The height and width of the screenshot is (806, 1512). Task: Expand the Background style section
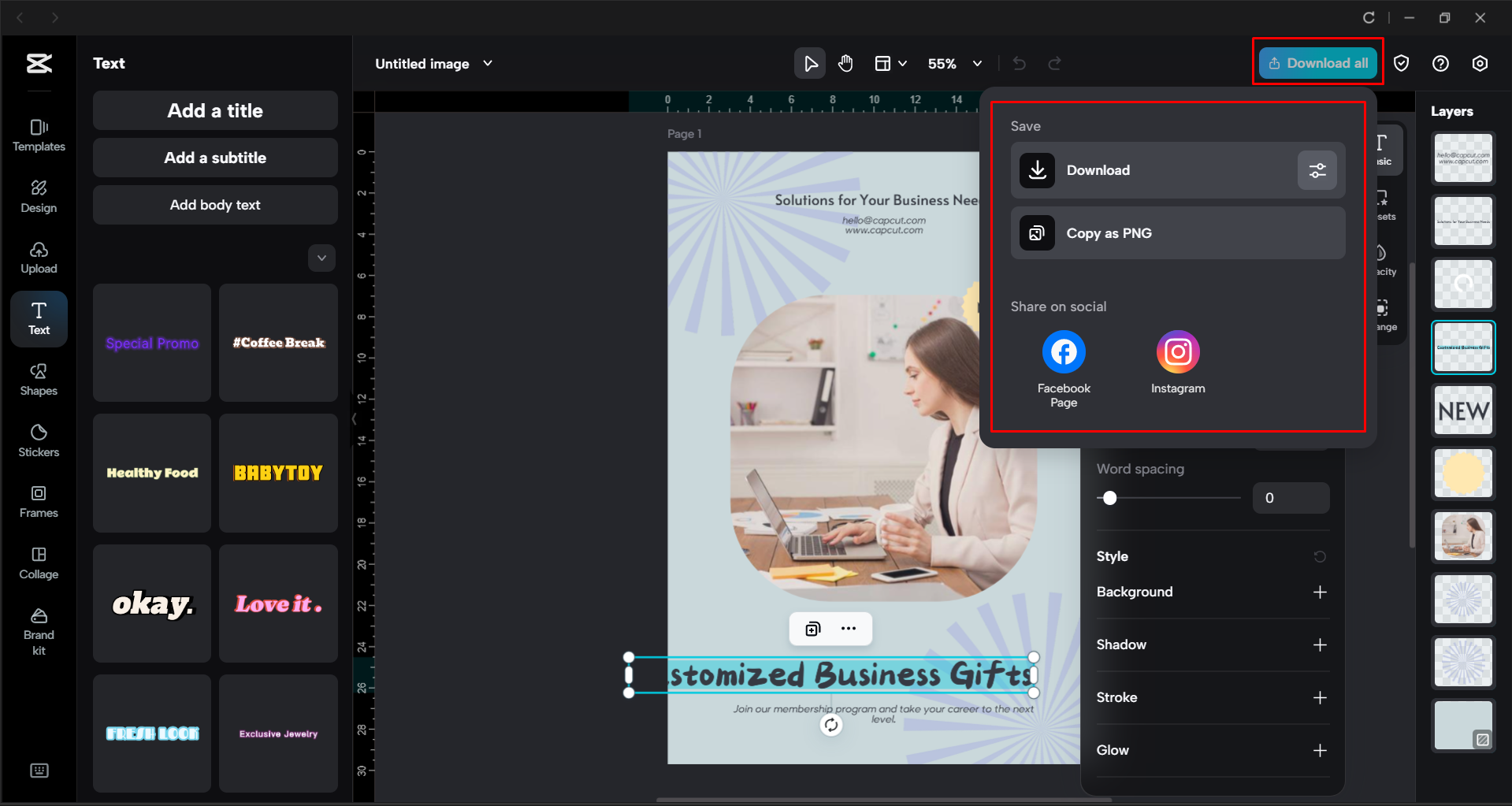(1321, 592)
